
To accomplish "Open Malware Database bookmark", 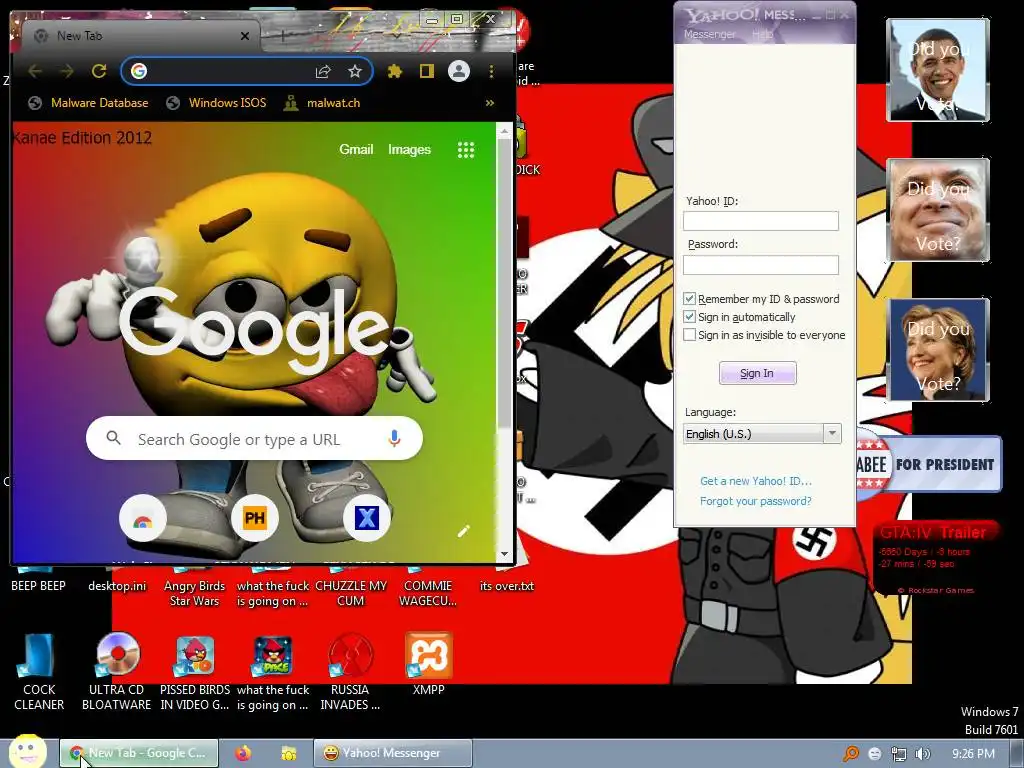I will pos(89,103).
